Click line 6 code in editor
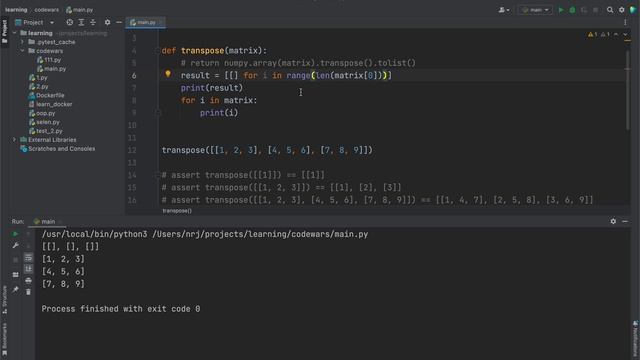 pos(286,76)
